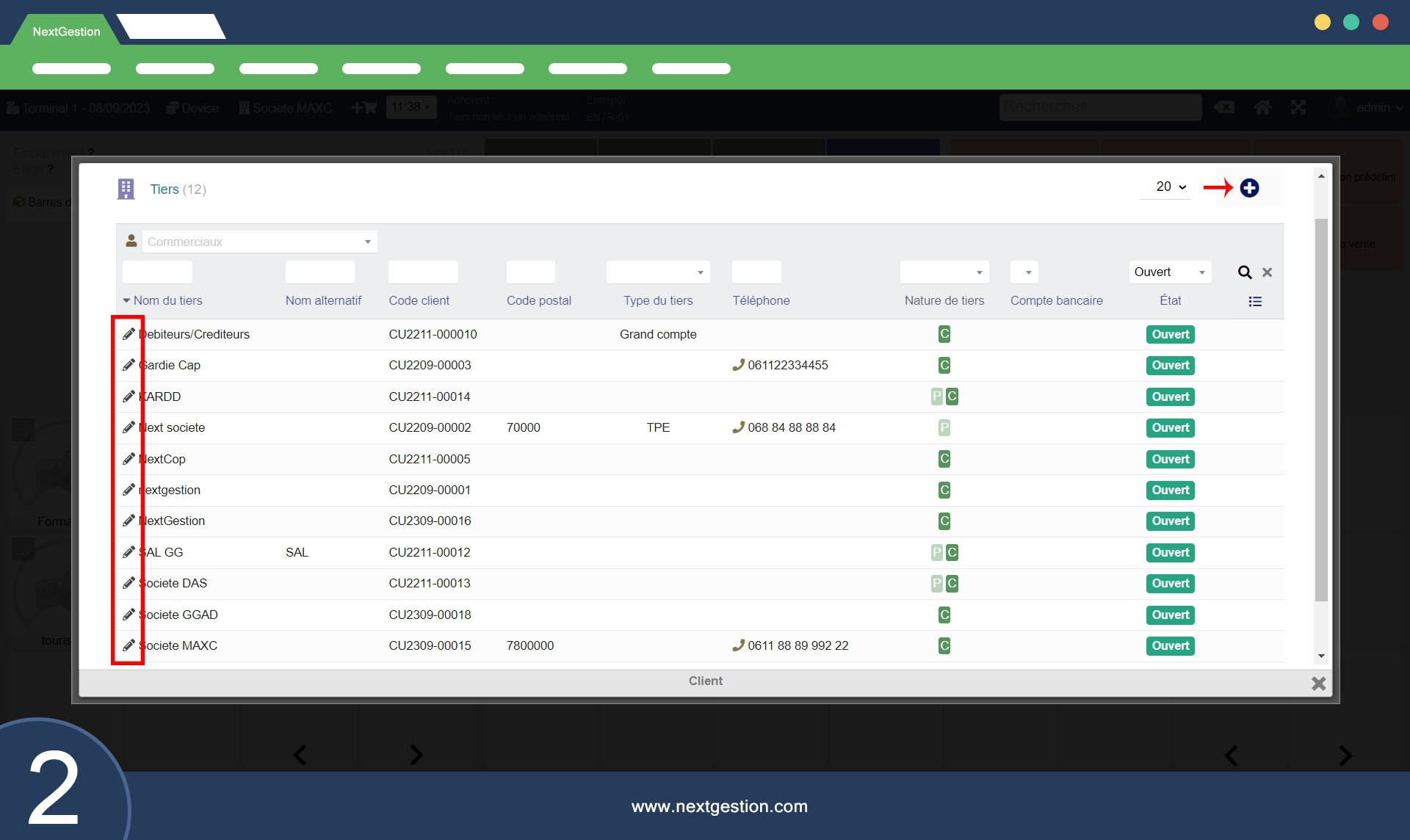The height and width of the screenshot is (840, 1410).
Task: Click the pencil icon for SAL GG
Action: (x=129, y=552)
